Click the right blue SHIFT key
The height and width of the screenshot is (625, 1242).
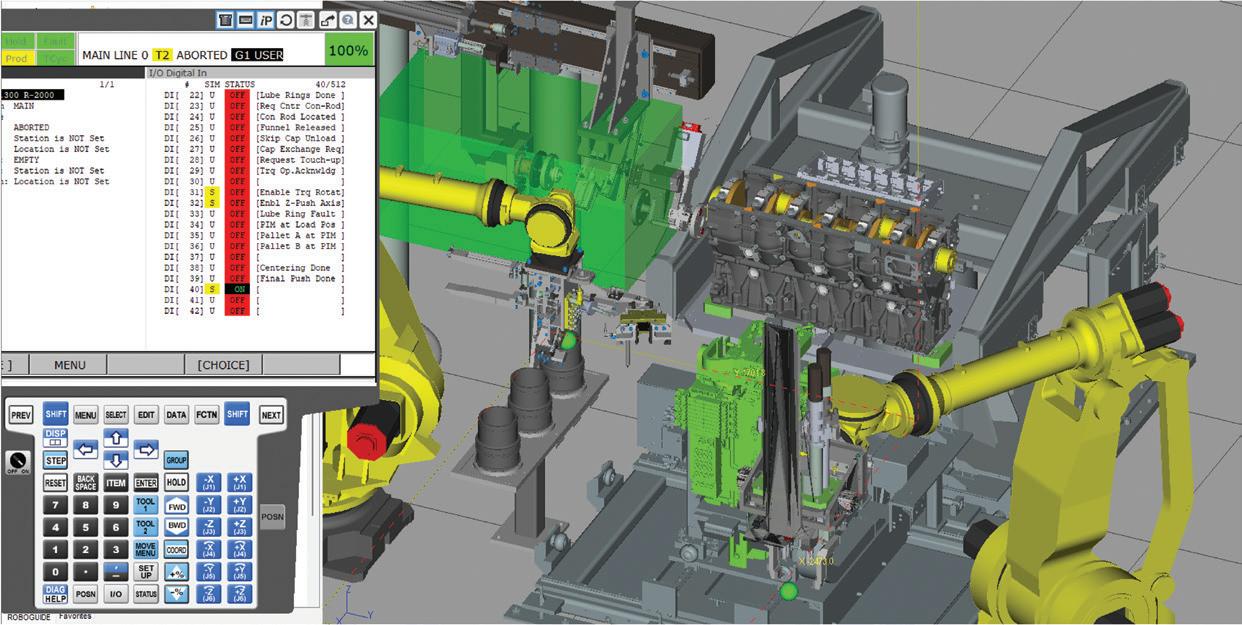click(237, 414)
